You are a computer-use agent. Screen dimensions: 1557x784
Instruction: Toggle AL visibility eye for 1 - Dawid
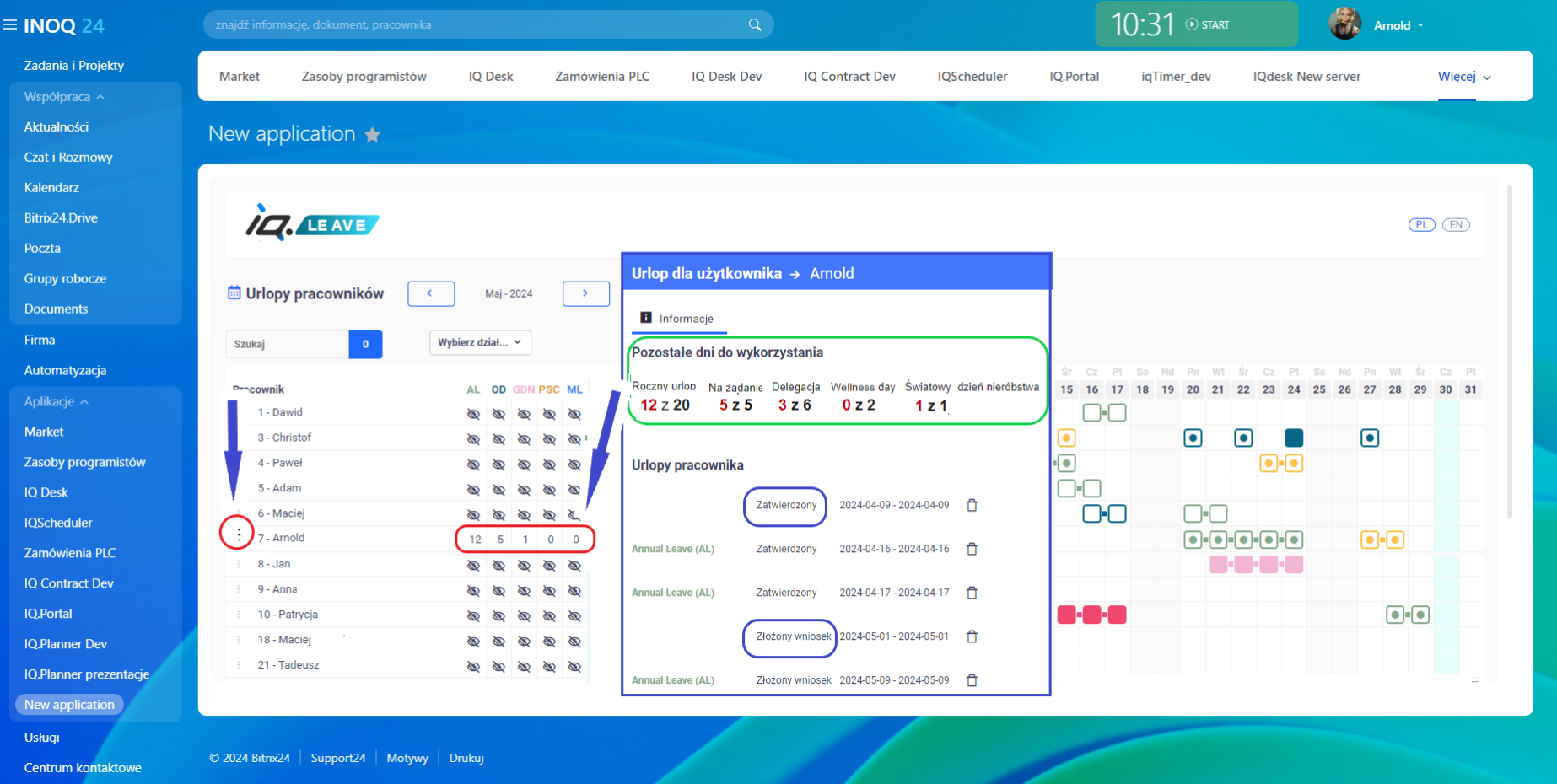(473, 414)
